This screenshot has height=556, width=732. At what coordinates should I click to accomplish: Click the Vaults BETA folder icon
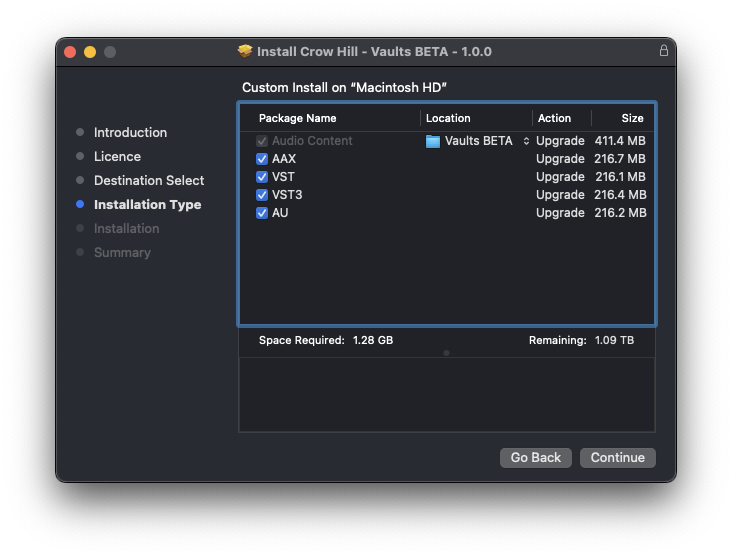click(x=433, y=141)
